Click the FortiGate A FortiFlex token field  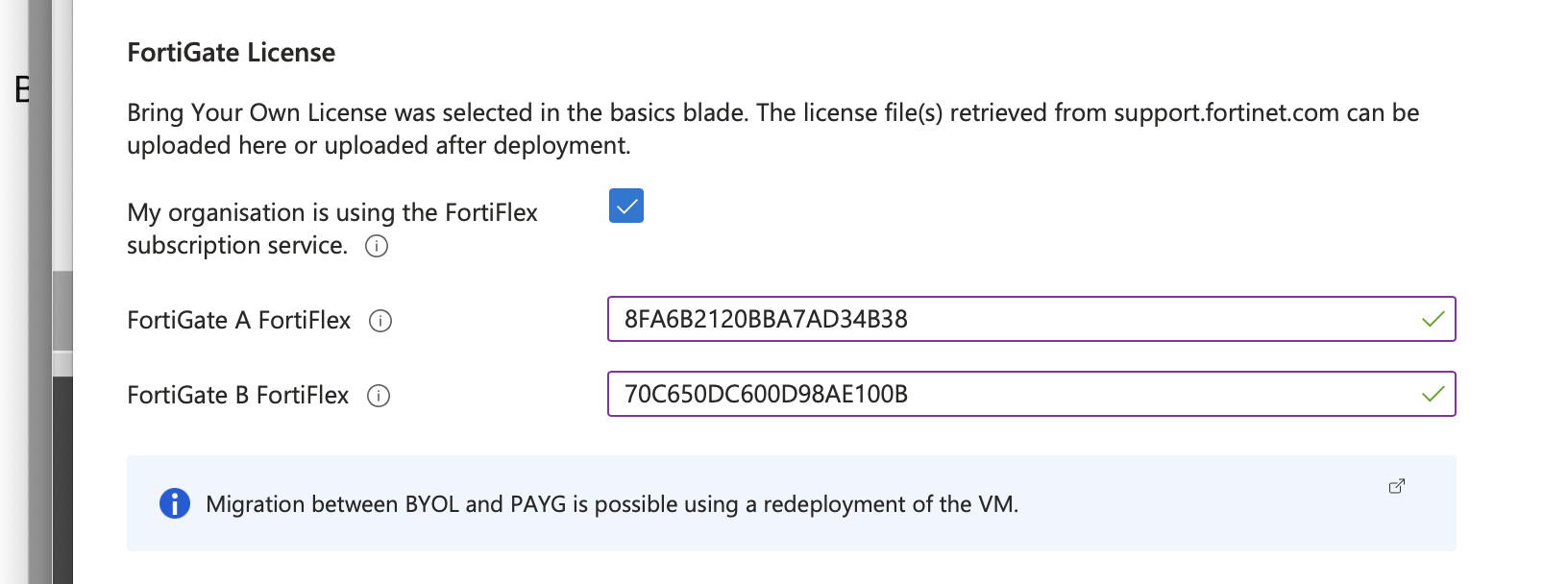point(1031,319)
